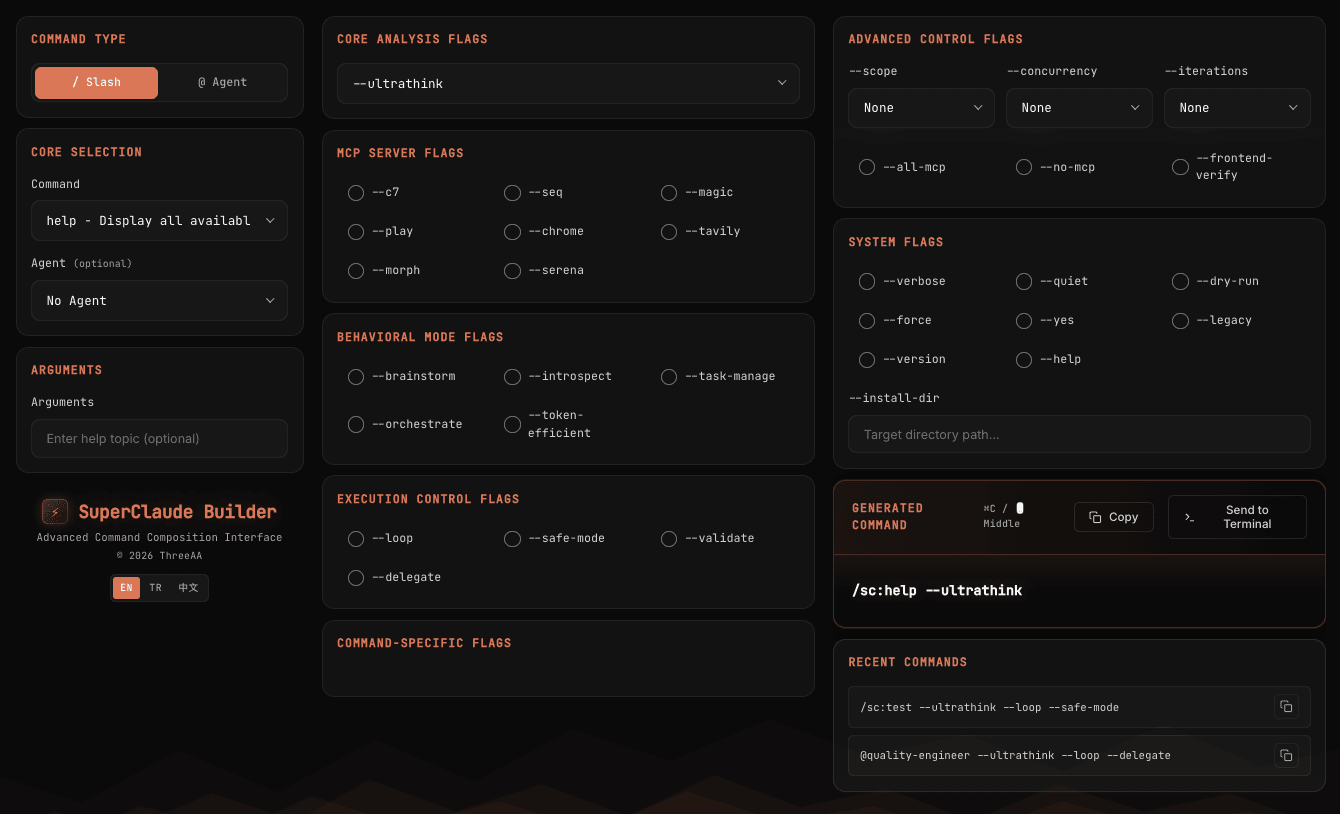Click the help topic Arguments input field
The image size is (1340, 814).
click(159, 438)
